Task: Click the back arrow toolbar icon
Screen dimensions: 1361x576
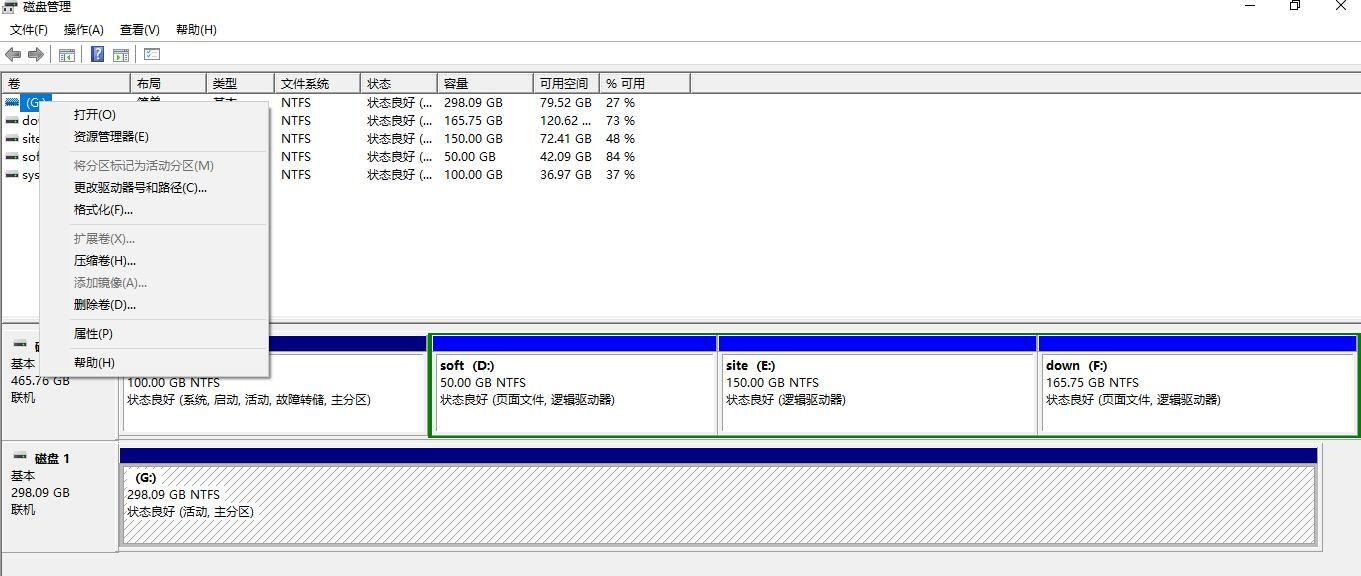Action: point(13,54)
